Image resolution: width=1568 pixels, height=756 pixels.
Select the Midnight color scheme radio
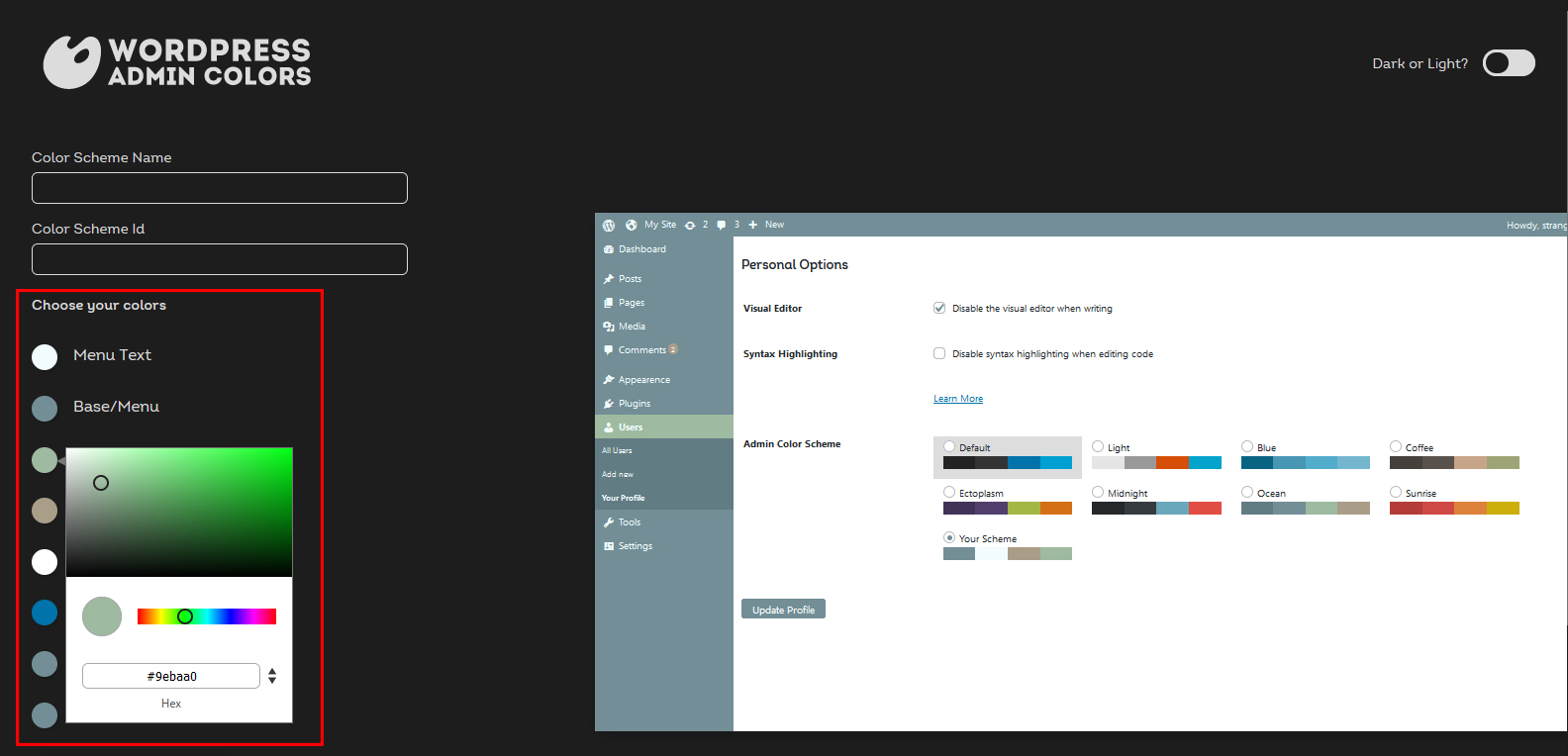pyautogui.click(x=1098, y=492)
